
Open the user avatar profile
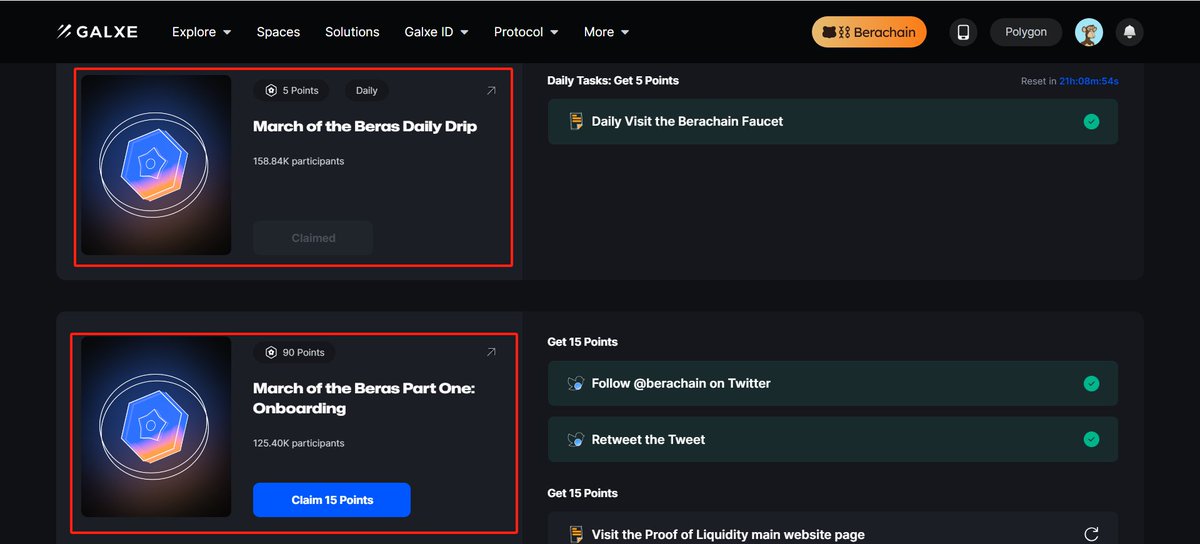1089,32
